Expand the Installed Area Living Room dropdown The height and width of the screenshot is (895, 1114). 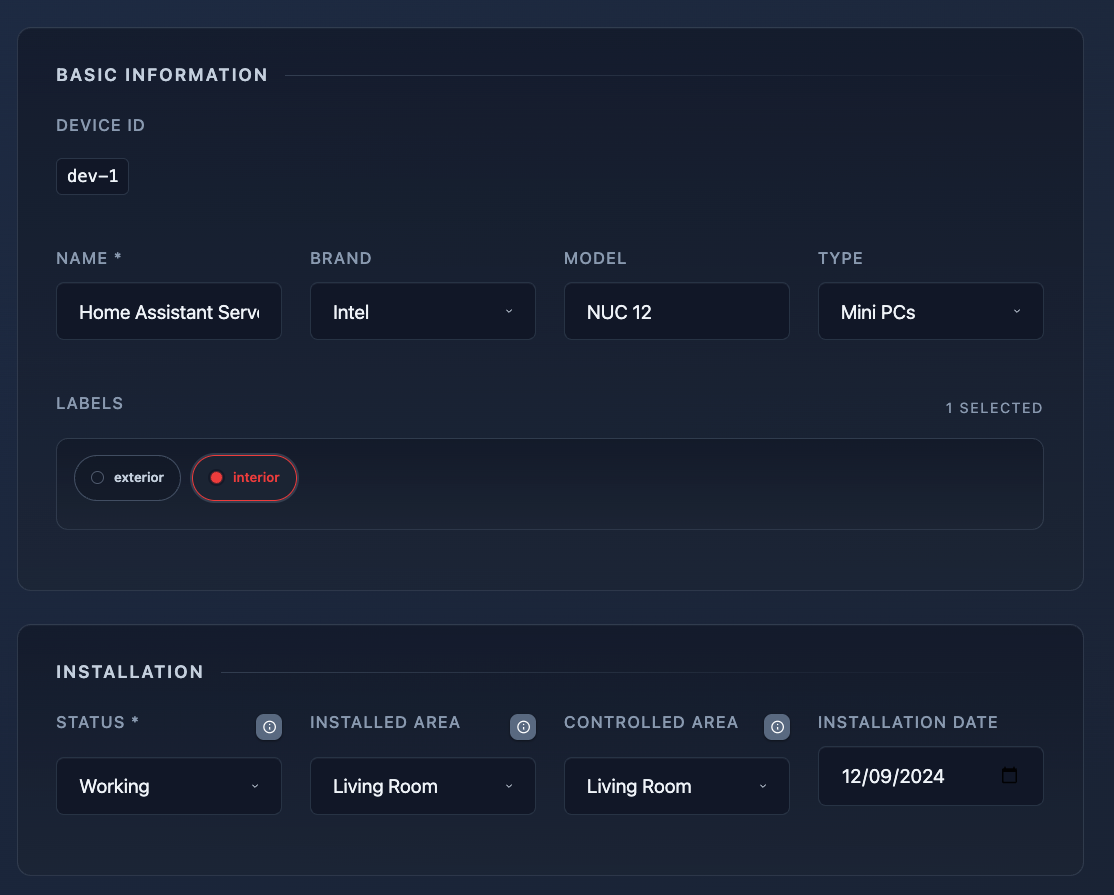[x=423, y=786]
